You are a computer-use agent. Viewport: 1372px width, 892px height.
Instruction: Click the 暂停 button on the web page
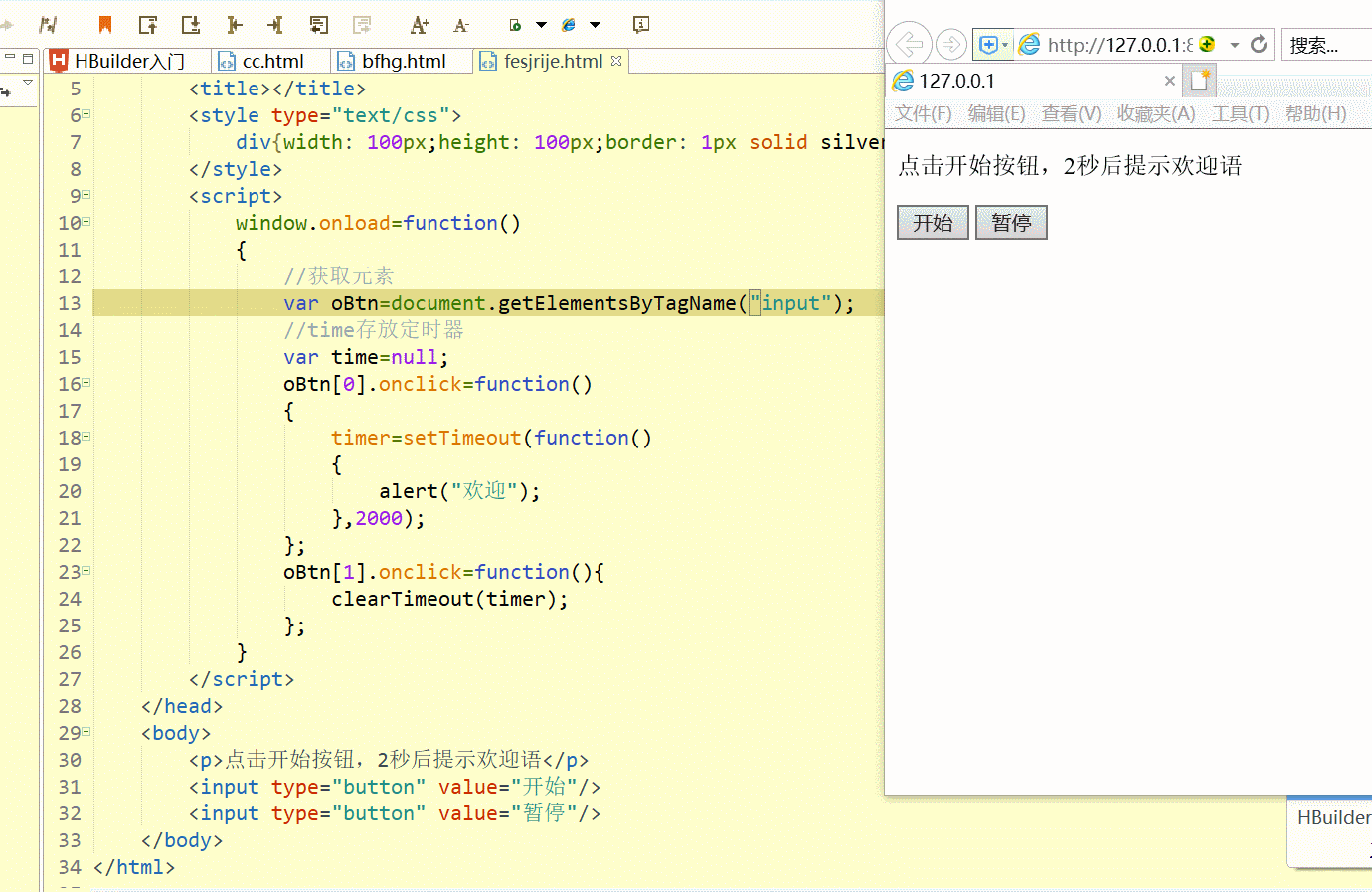1011,222
